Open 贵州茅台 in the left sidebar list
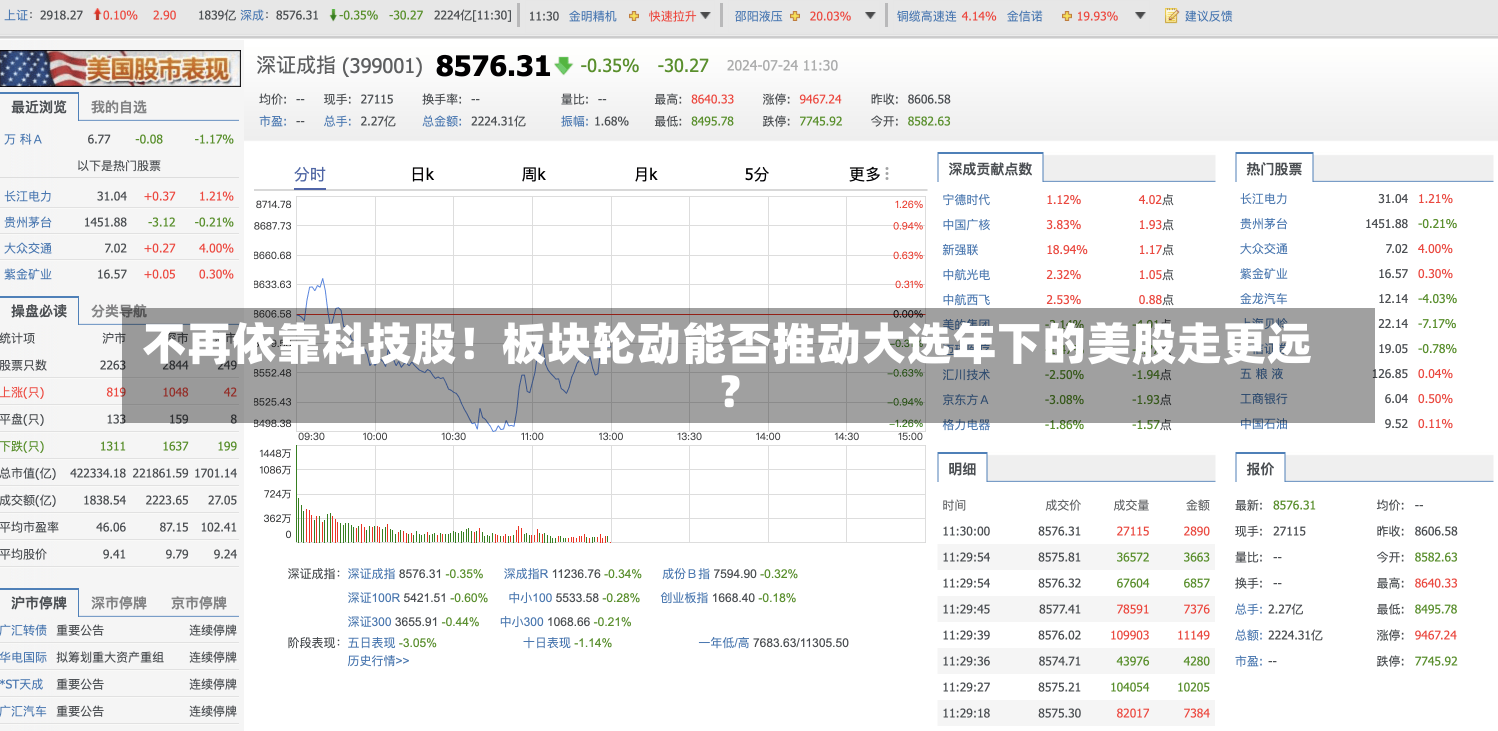1498x731 pixels. 28,222
